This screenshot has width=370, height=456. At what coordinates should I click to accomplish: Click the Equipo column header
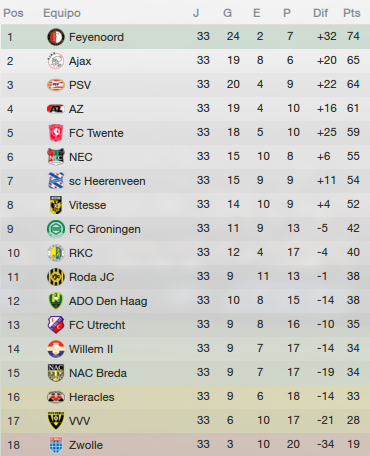click(62, 13)
